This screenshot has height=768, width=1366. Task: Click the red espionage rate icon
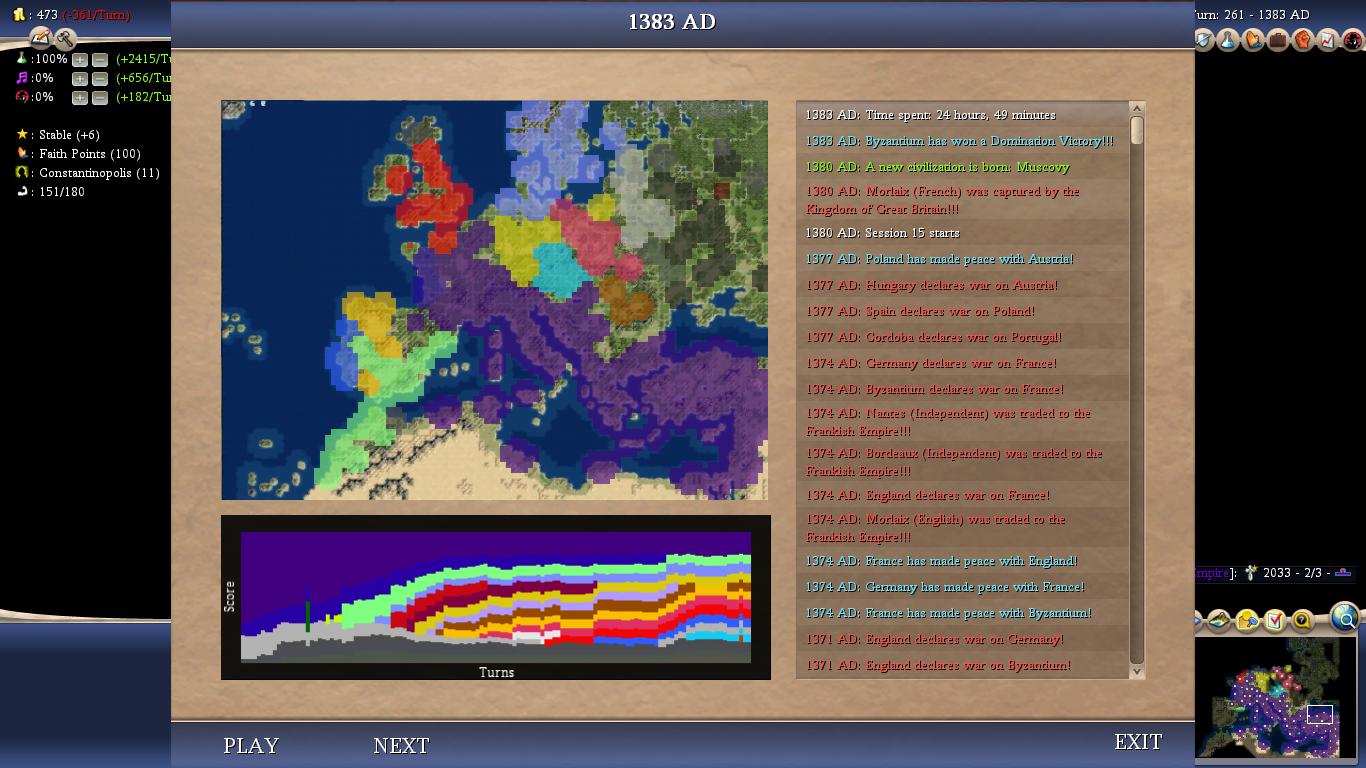[22, 97]
